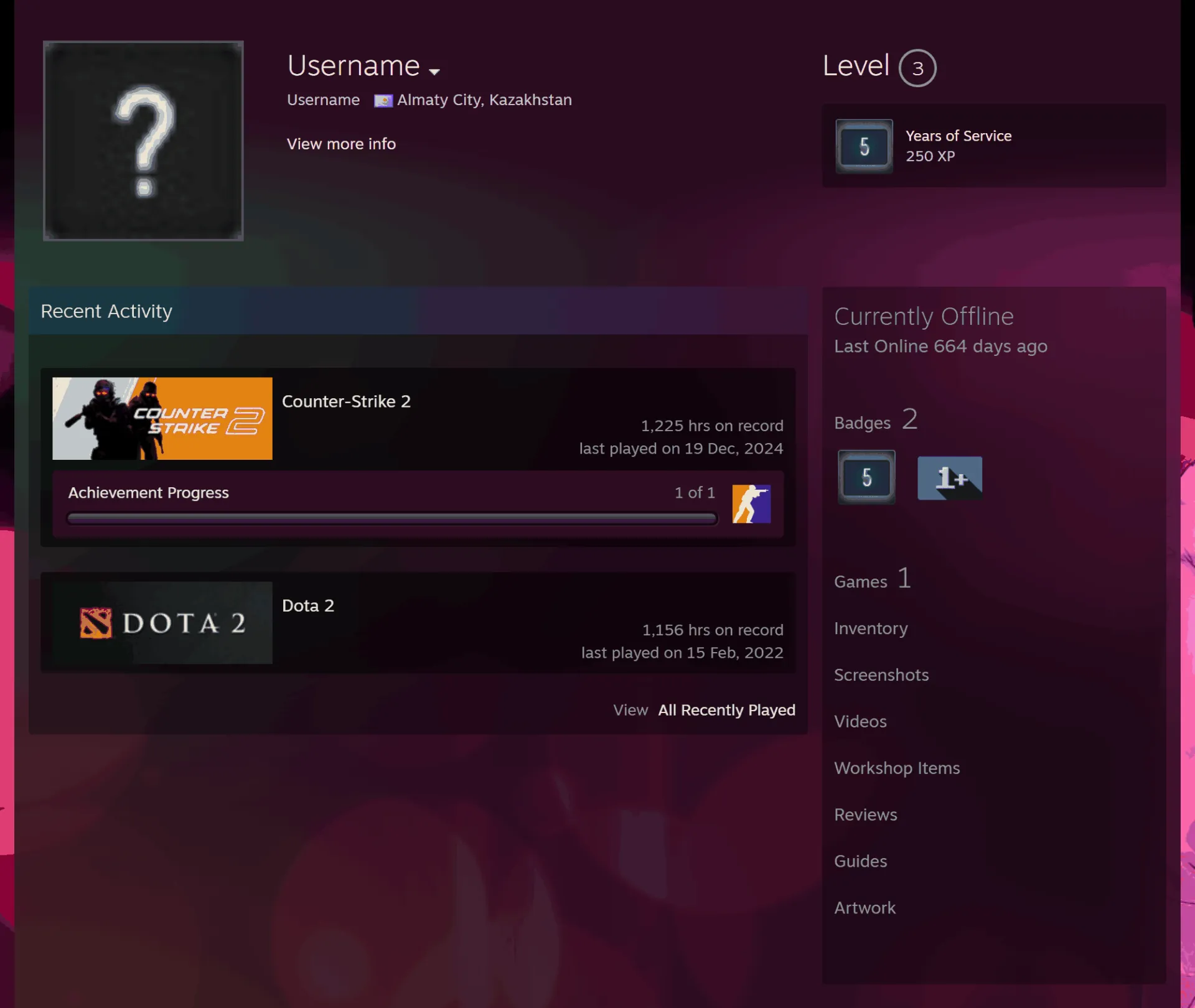Open the Achievement Progress label

pos(148,493)
